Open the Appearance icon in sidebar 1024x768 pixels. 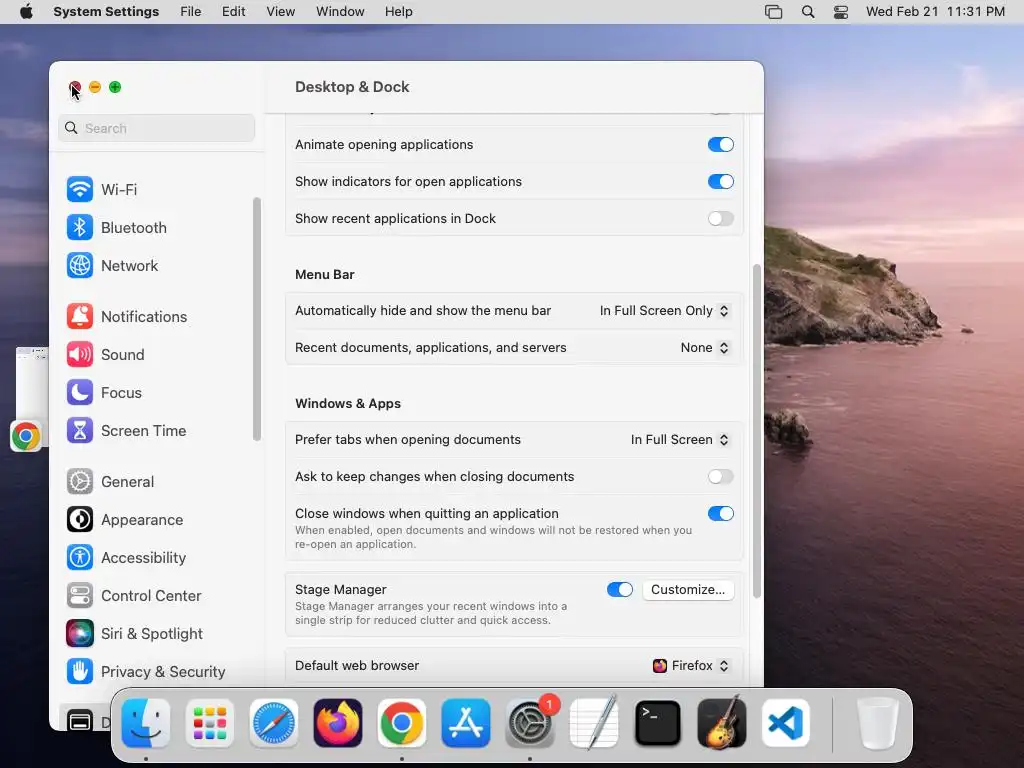tap(80, 520)
